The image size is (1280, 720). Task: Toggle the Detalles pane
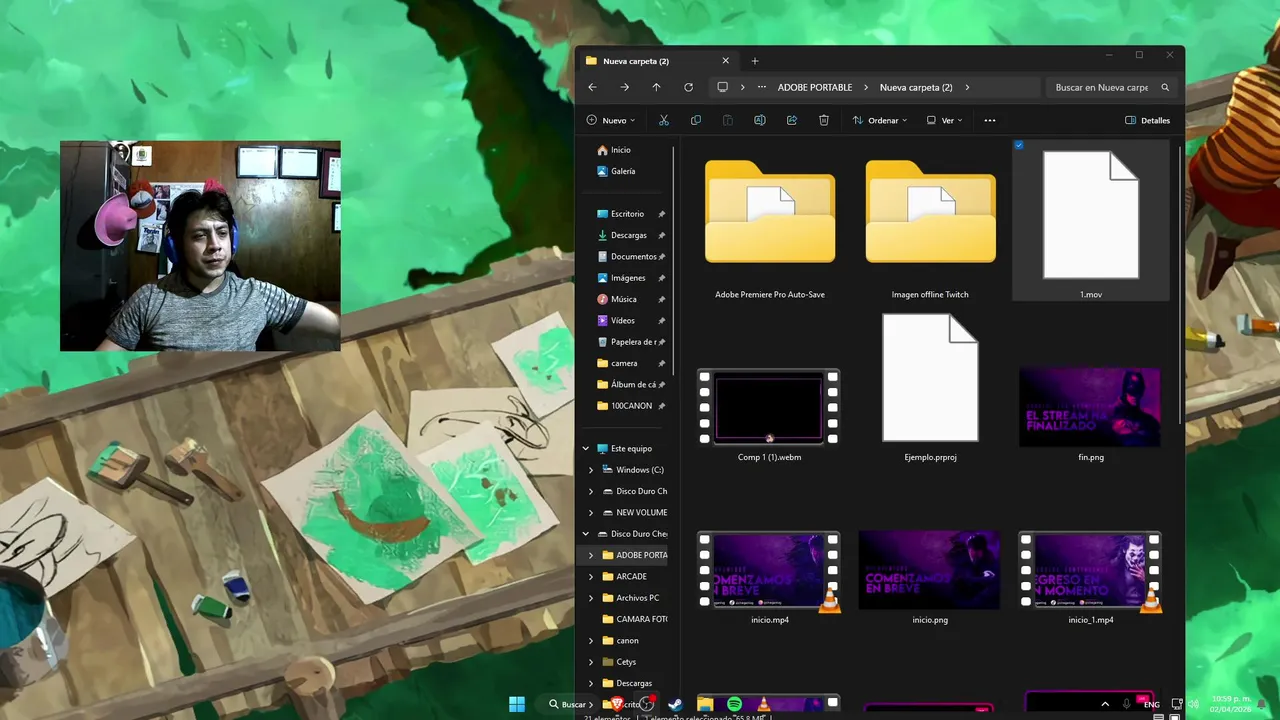pos(1147,120)
